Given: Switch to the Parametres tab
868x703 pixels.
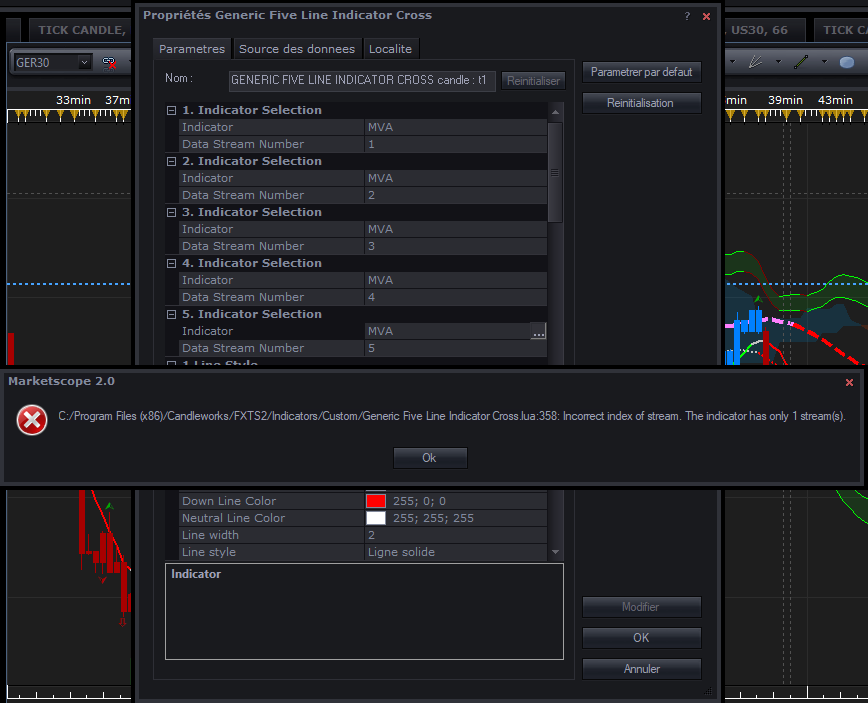Looking at the screenshot, I should coord(192,49).
